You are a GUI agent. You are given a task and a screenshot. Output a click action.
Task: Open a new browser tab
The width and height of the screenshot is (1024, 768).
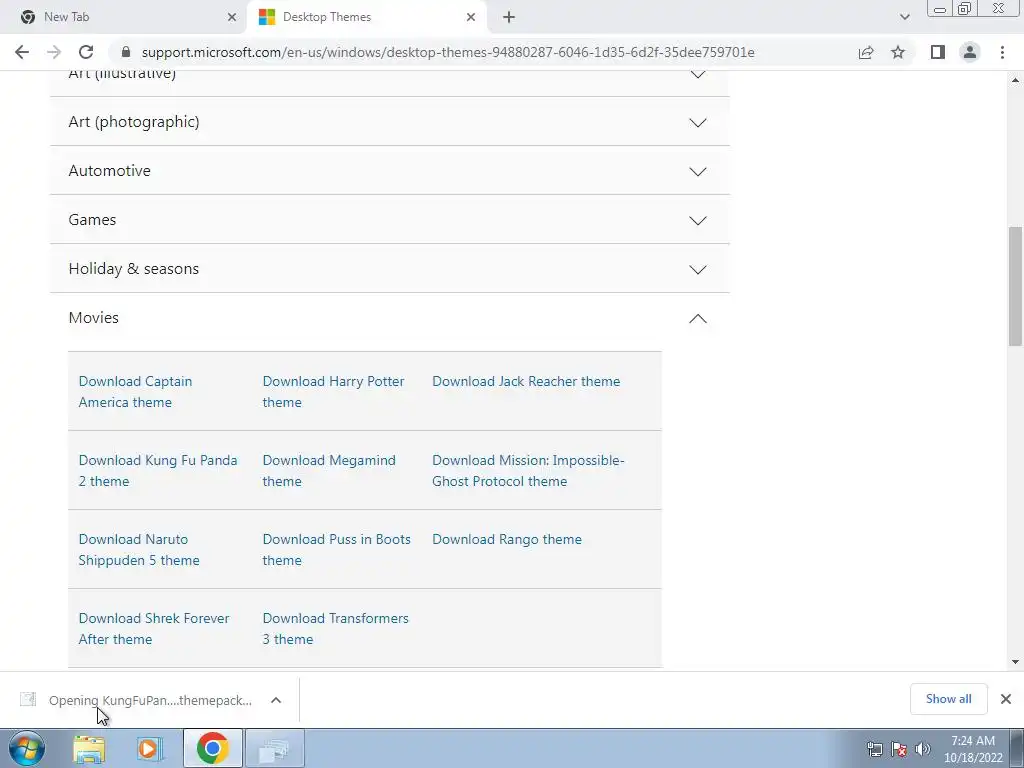(509, 17)
